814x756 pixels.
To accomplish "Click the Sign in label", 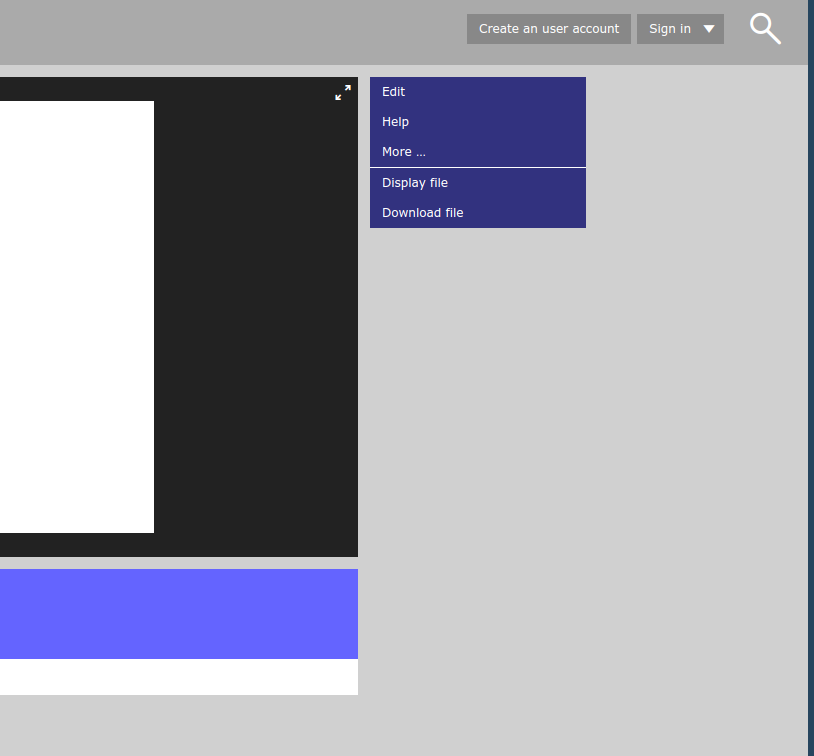I will click(x=669, y=29).
